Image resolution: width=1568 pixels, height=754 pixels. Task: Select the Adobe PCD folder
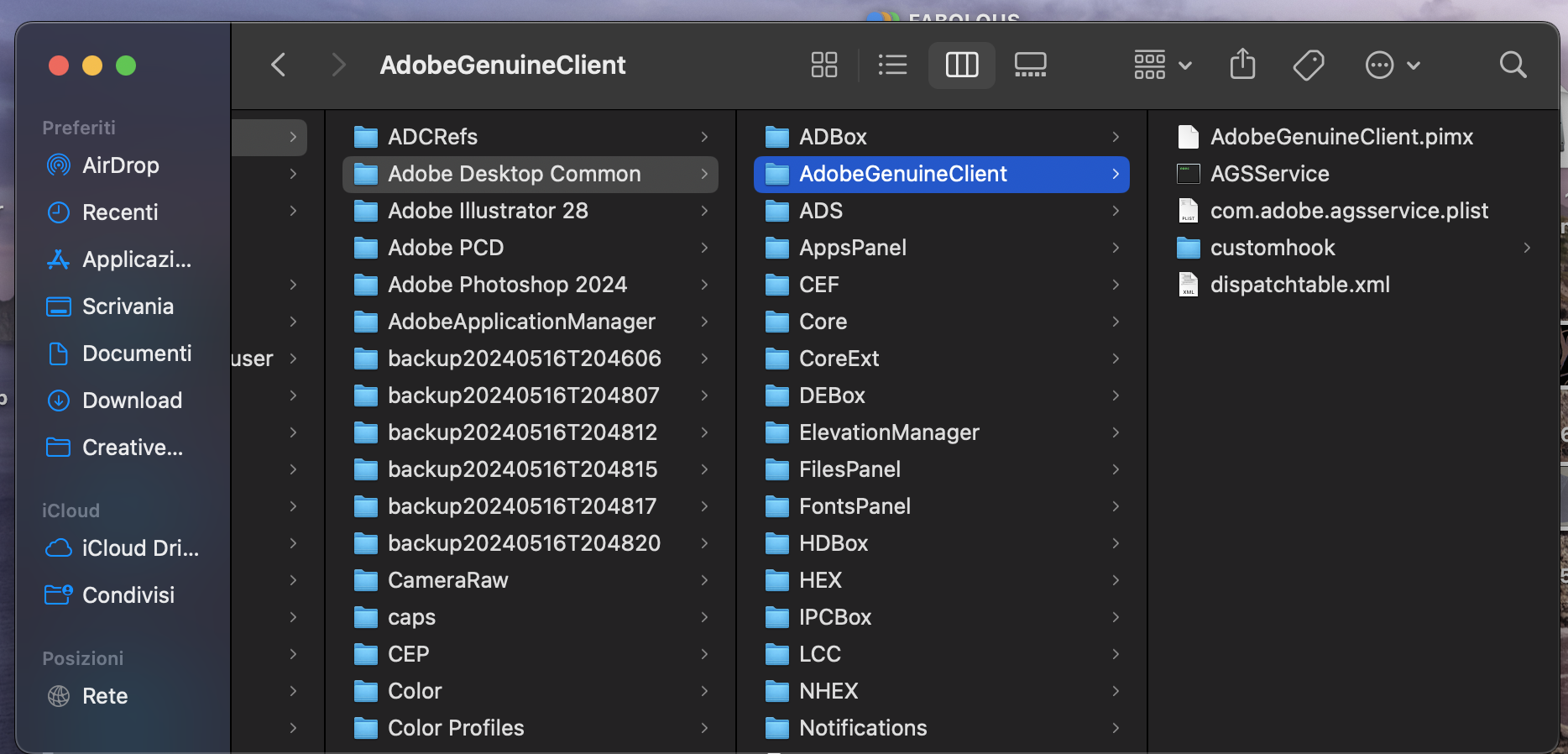[531, 248]
